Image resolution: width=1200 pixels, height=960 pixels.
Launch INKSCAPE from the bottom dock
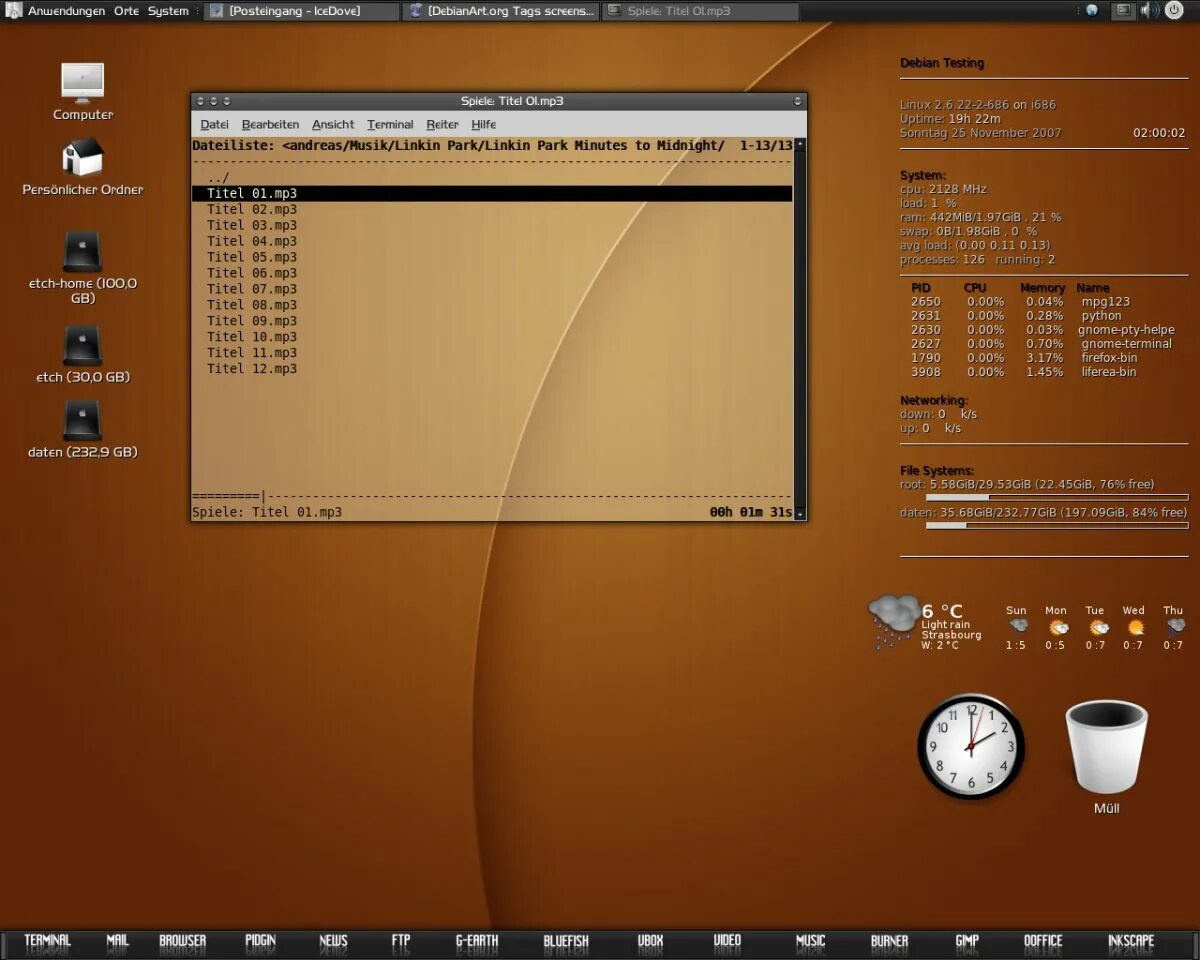1130,941
